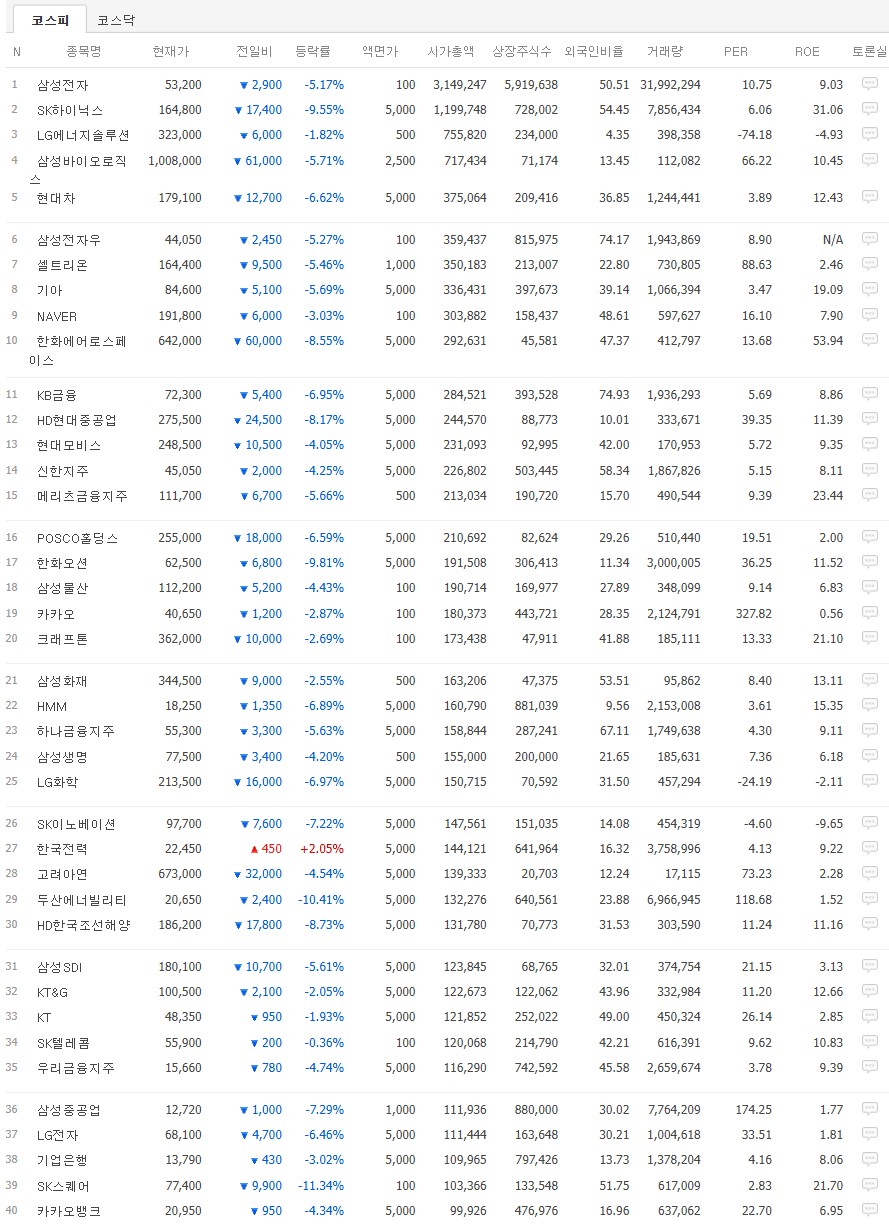Open the 삼성전자우 stock link
The width and height of the screenshot is (889, 1231).
(x=69, y=240)
